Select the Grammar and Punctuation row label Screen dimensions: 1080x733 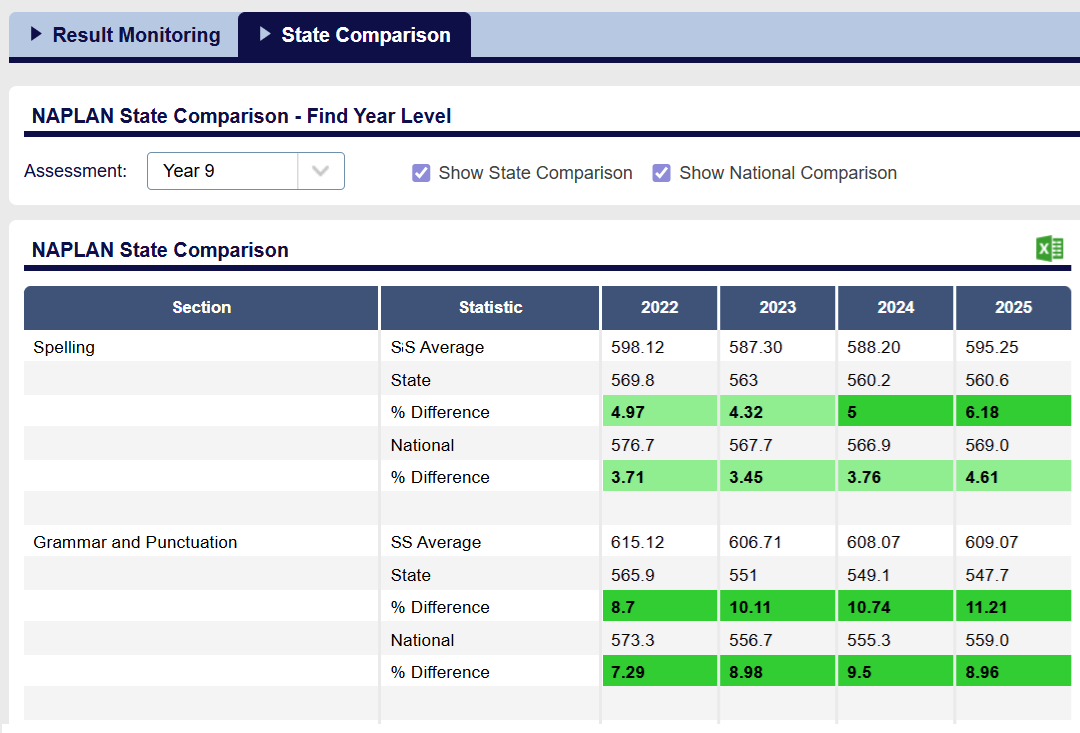pos(135,542)
